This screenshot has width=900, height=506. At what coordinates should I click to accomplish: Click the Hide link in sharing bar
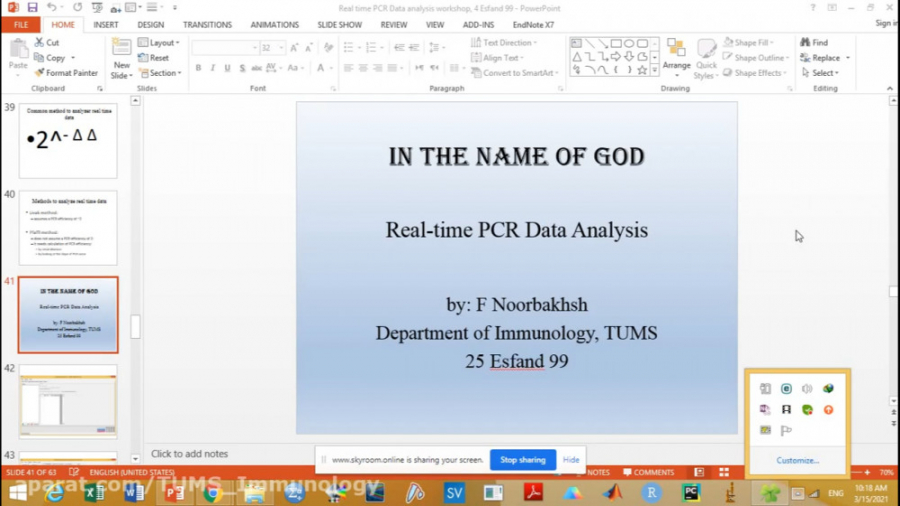point(571,460)
